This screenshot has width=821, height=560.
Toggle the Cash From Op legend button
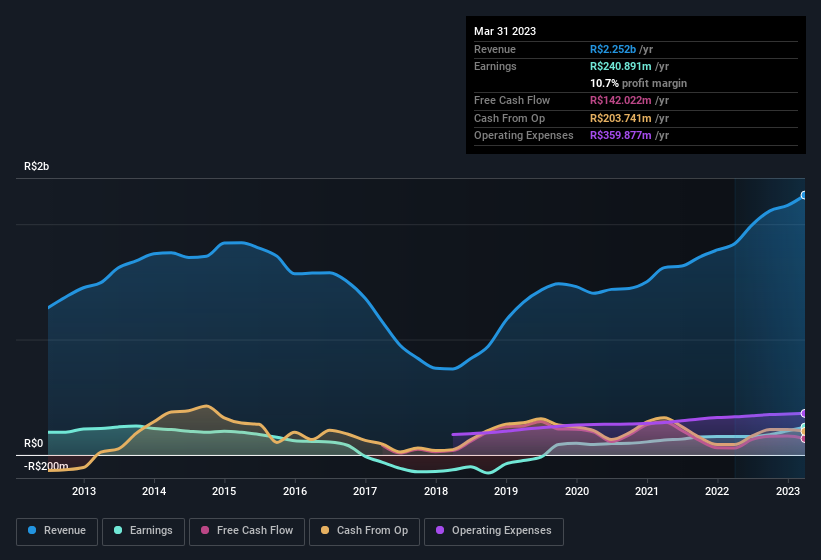click(364, 531)
